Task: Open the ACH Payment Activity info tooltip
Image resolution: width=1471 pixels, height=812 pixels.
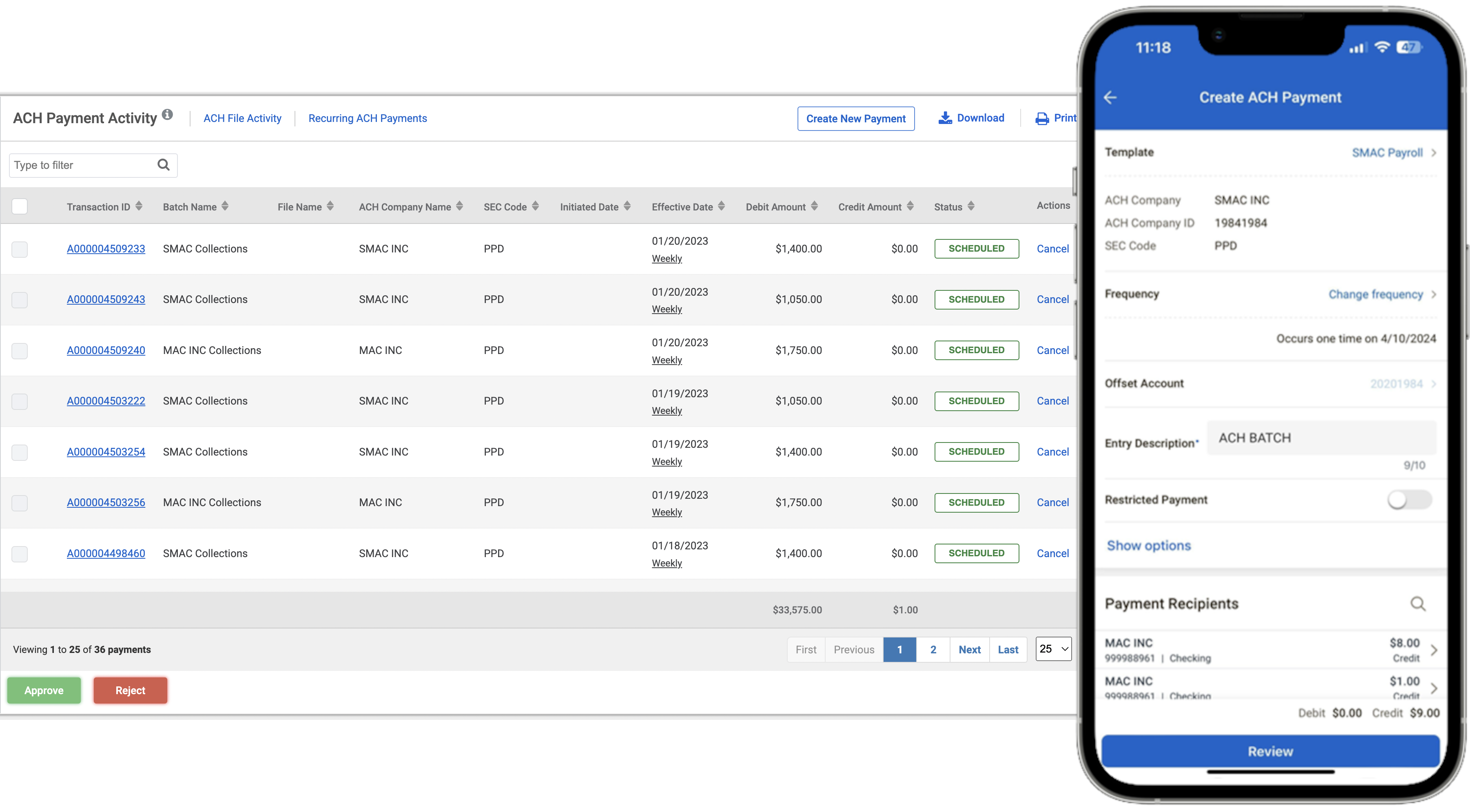Action: click(x=167, y=114)
